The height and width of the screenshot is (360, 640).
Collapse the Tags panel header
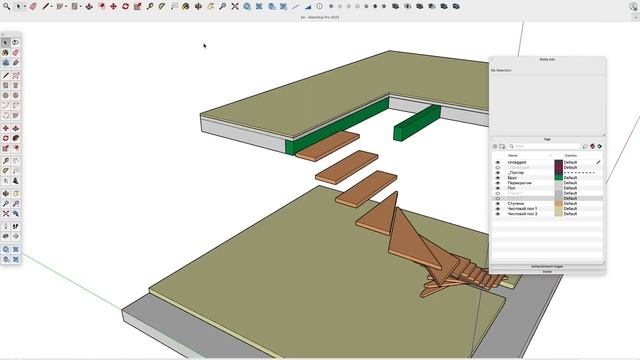coord(547,139)
